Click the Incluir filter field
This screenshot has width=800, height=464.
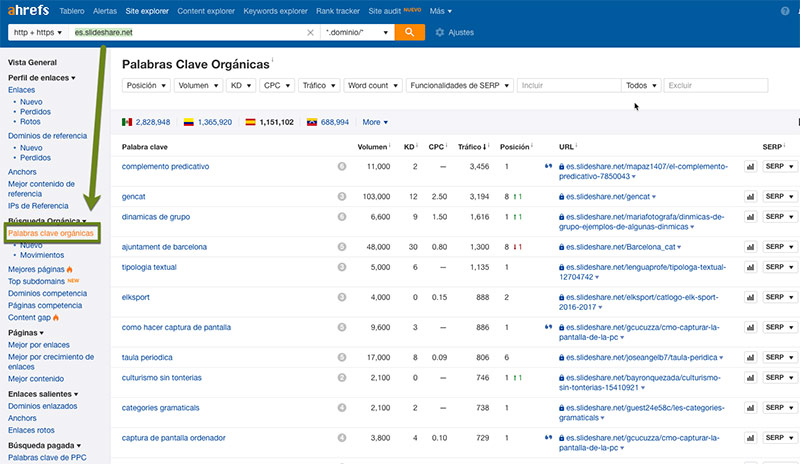569,85
